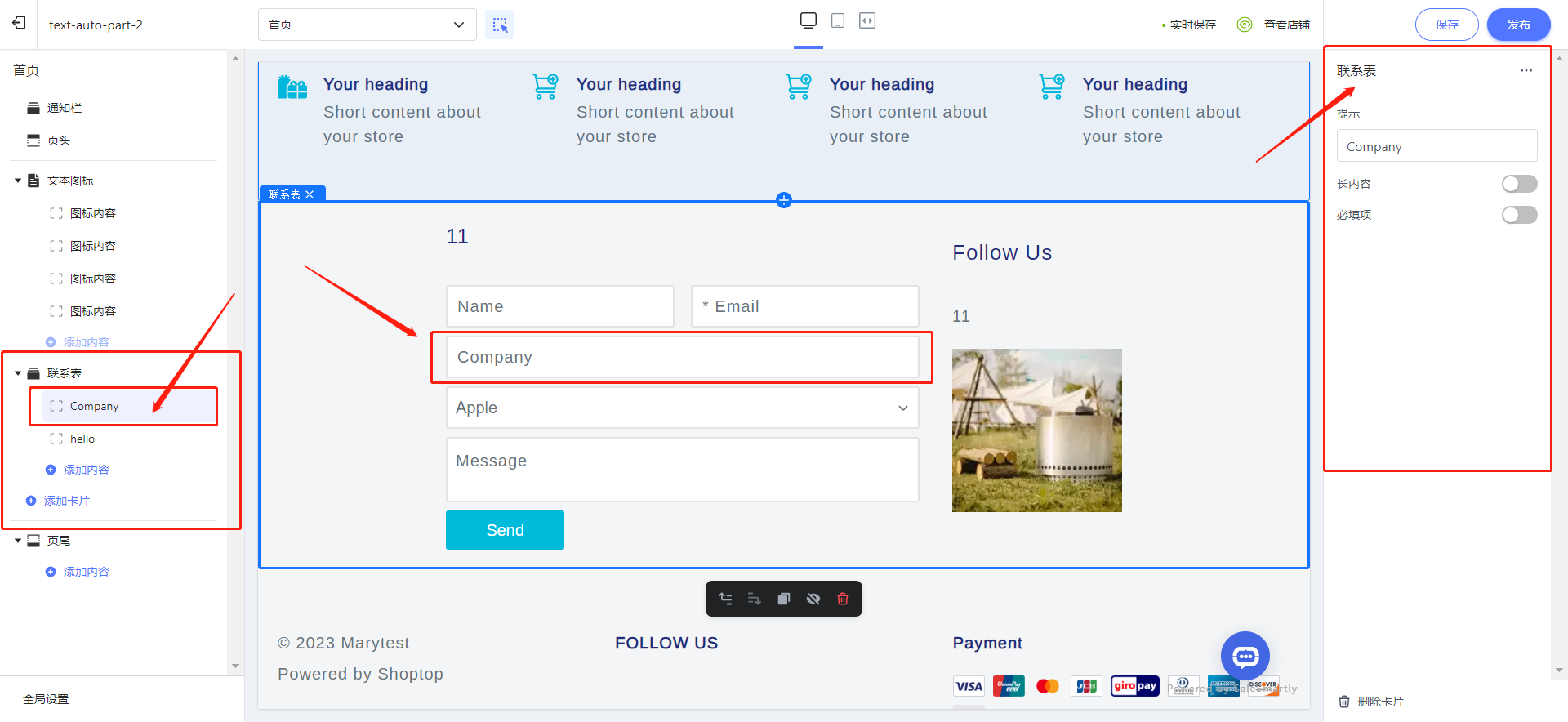This screenshot has height=722, width=1568.
Task: Click the 提示 Company input field
Action: (x=1437, y=146)
